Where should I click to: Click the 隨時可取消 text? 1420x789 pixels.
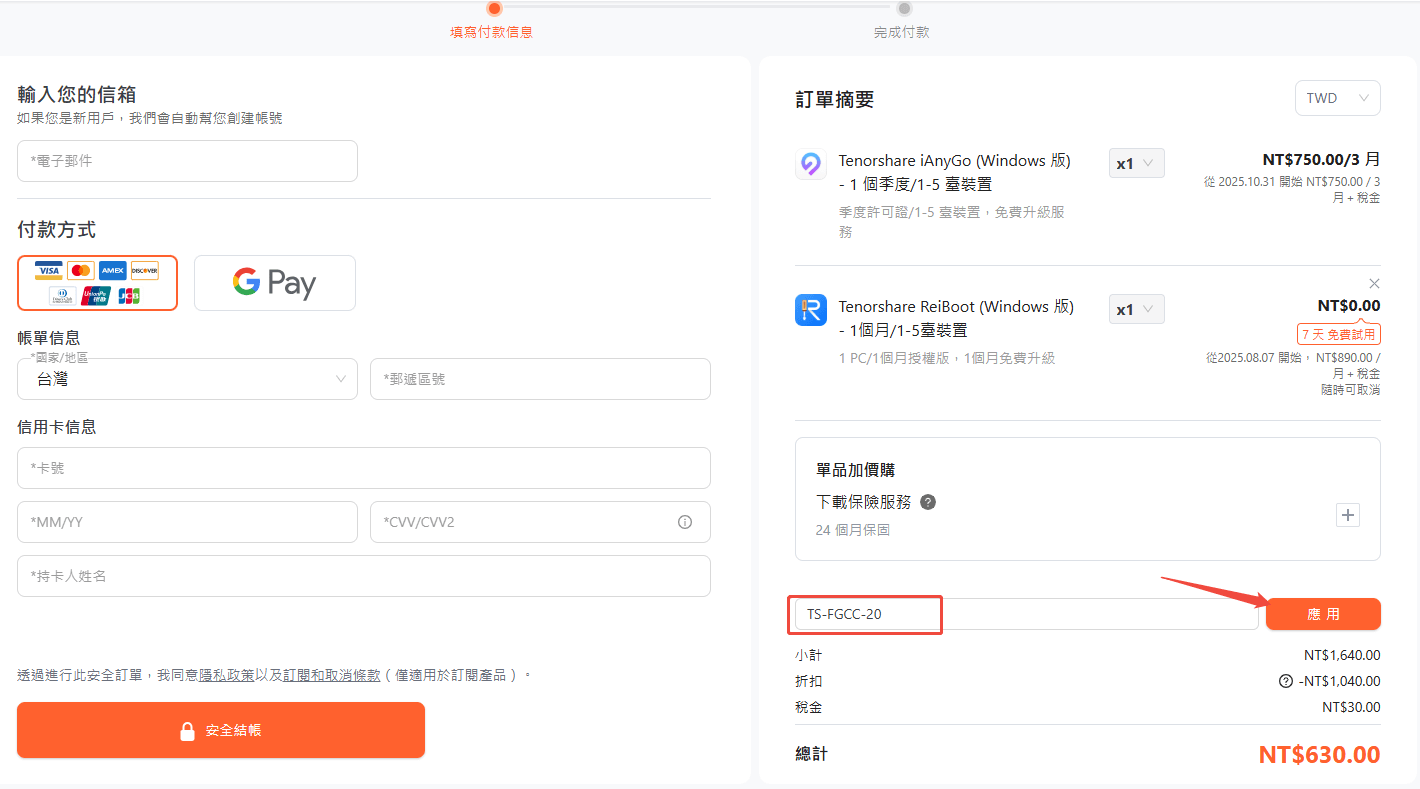(x=1350, y=389)
